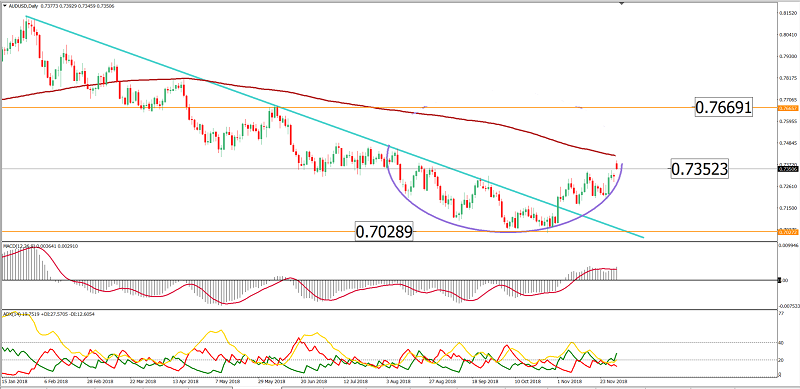Image resolution: width=800 pixels, height=389 pixels.
Task: Click the 28 Feb 2018 date label
Action: pyautogui.click(x=100, y=381)
